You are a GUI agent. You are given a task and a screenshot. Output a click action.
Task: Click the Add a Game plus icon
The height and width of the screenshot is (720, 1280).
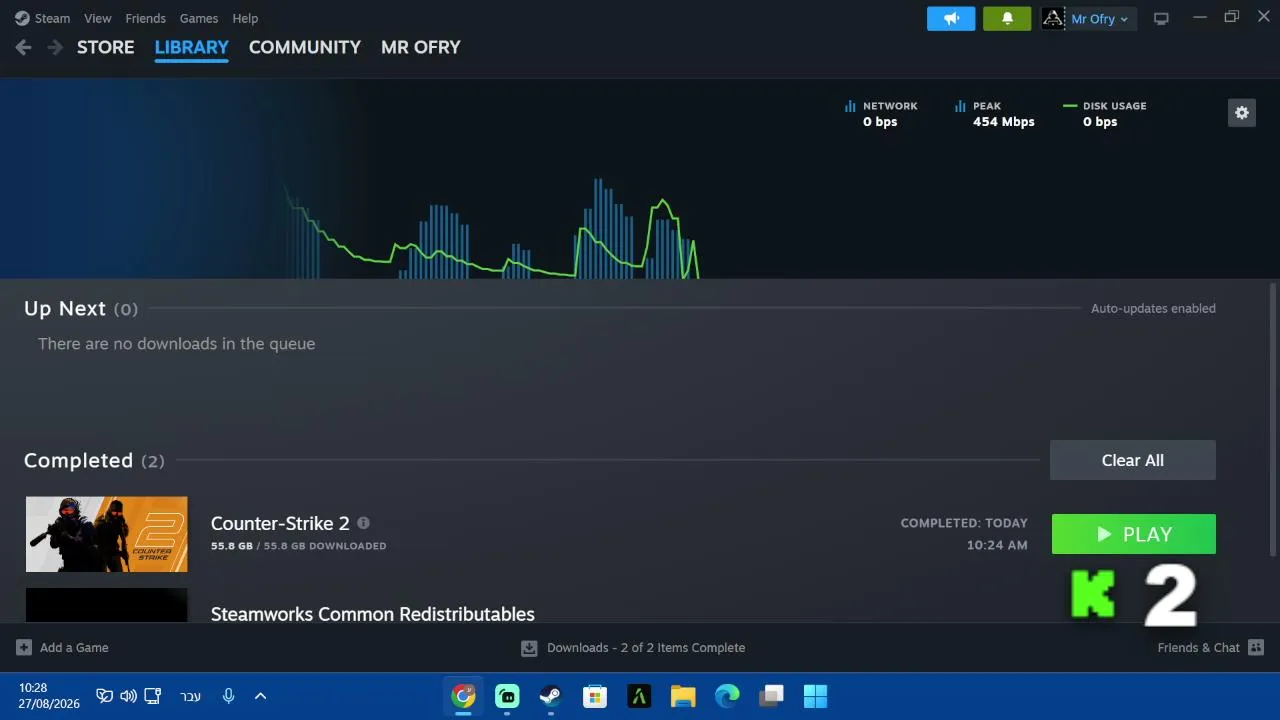(24, 648)
